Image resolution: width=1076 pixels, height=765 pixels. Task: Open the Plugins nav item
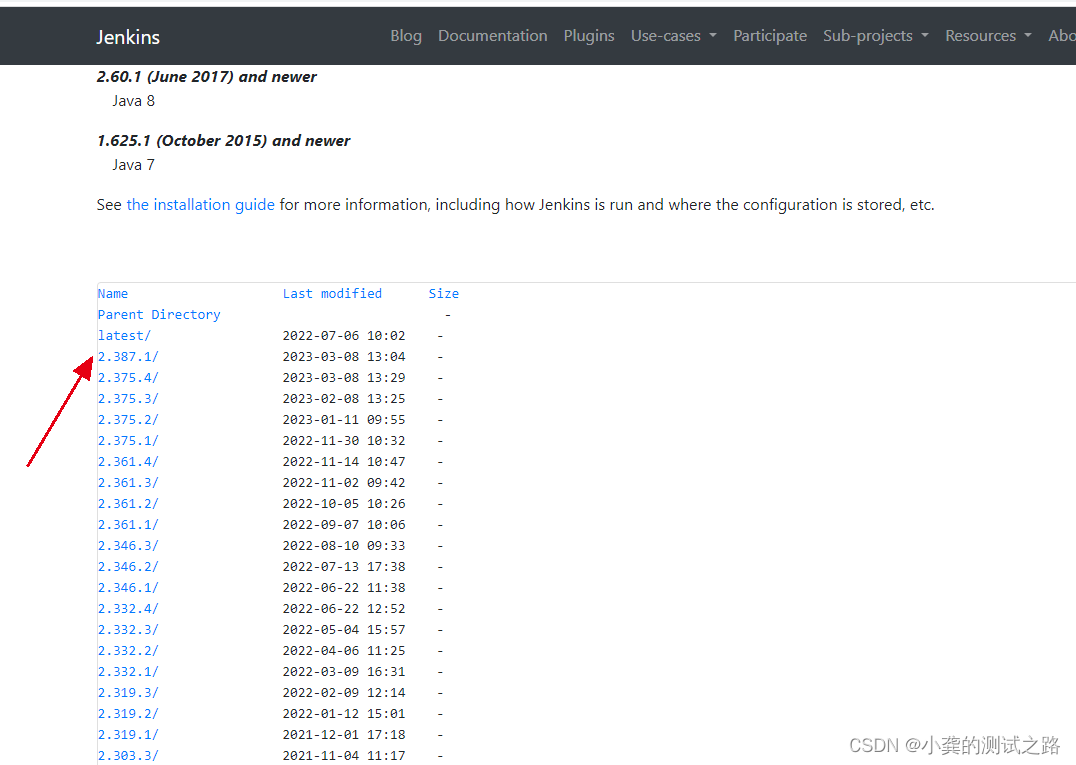pyautogui.click(x=589, y=36)
